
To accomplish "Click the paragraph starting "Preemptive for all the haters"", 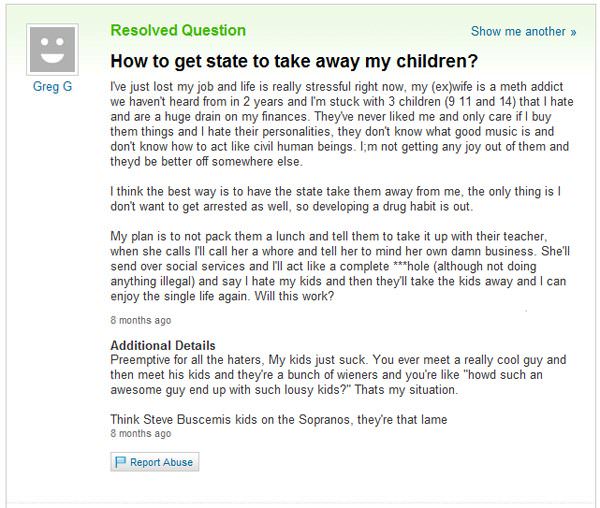I will (341, 374).
